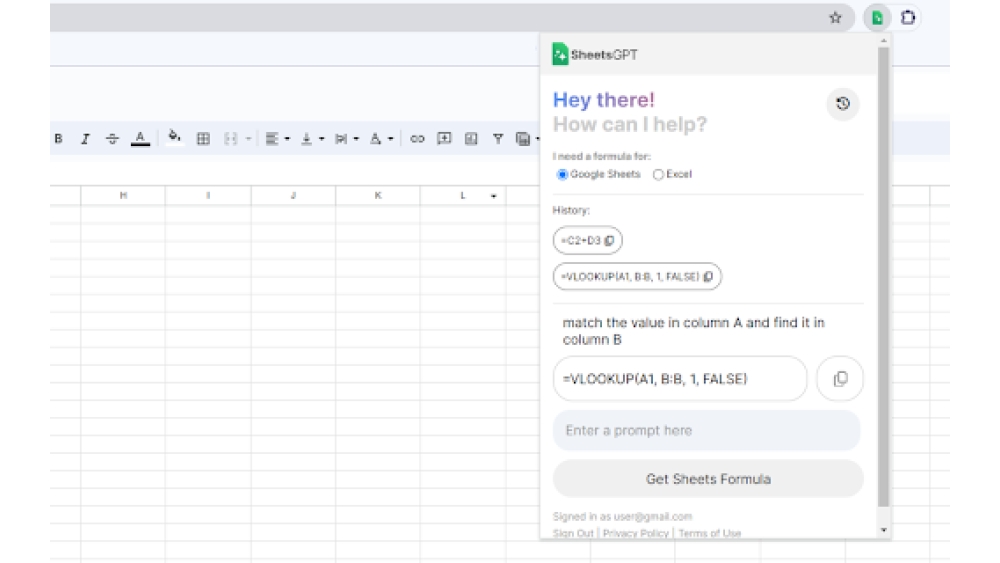Bookmark this page with the star icon
This screenshot has width=1000, height=563.
point(835,18)
